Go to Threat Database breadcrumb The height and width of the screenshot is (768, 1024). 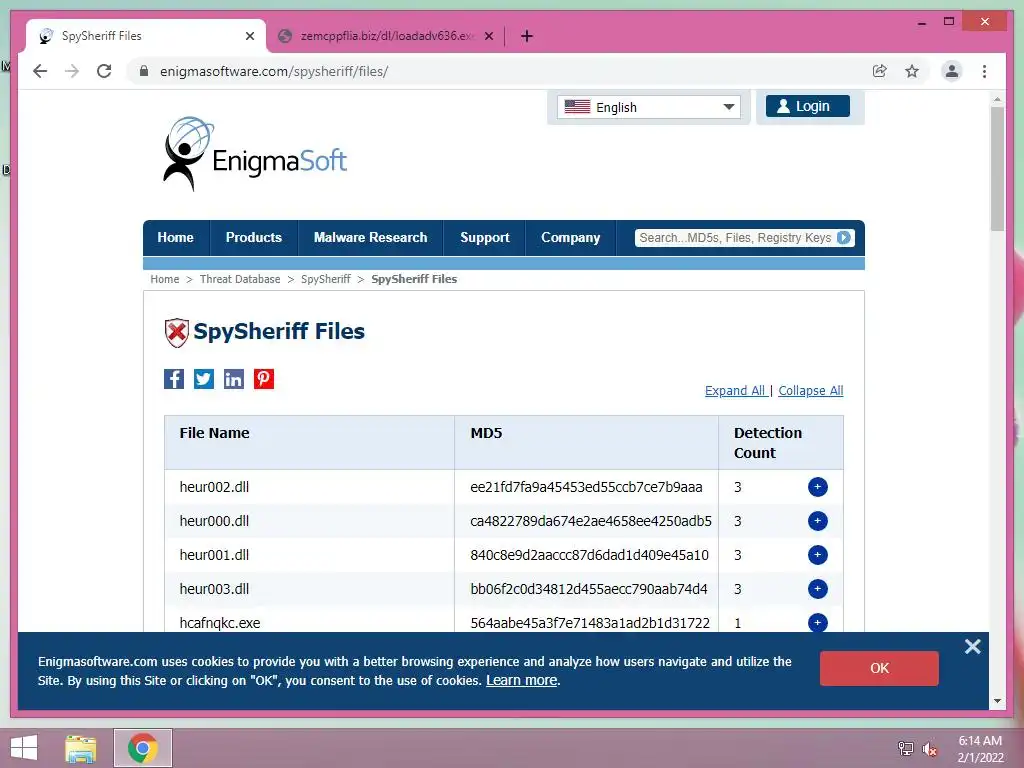(240, 279)
